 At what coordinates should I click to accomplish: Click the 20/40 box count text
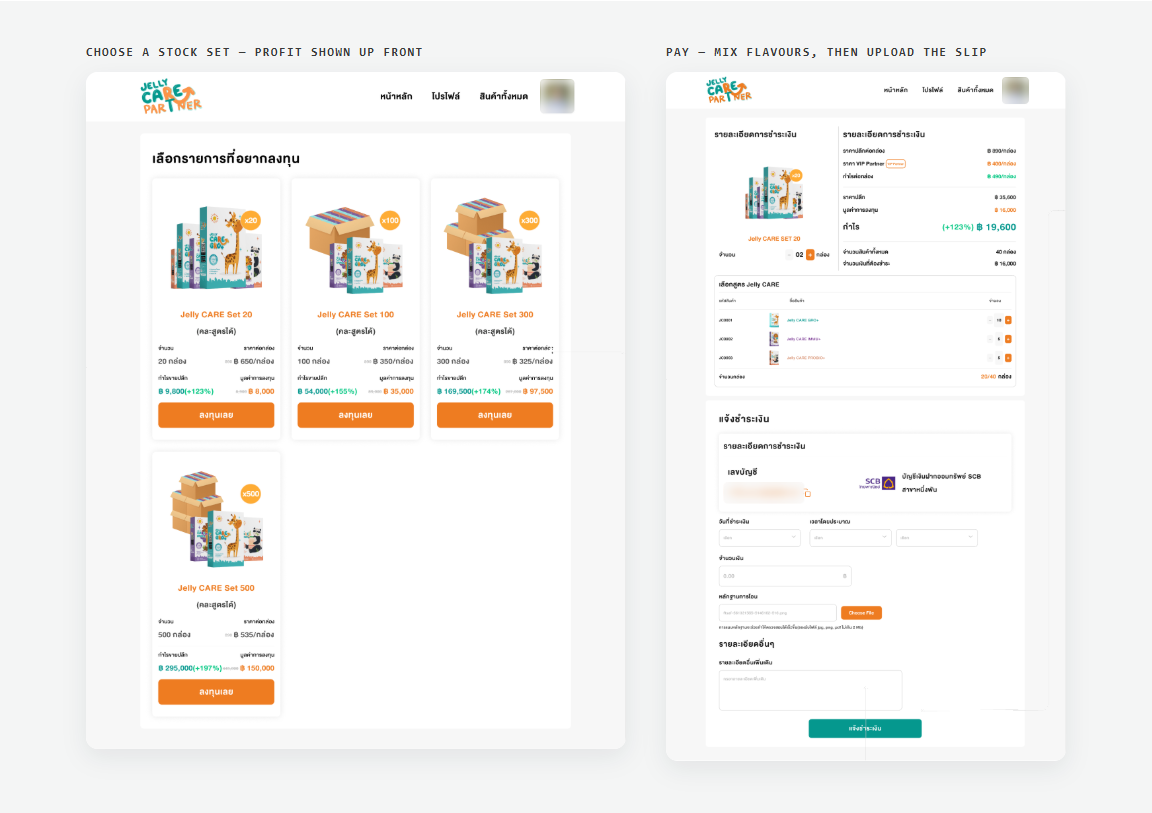(988, 377)
